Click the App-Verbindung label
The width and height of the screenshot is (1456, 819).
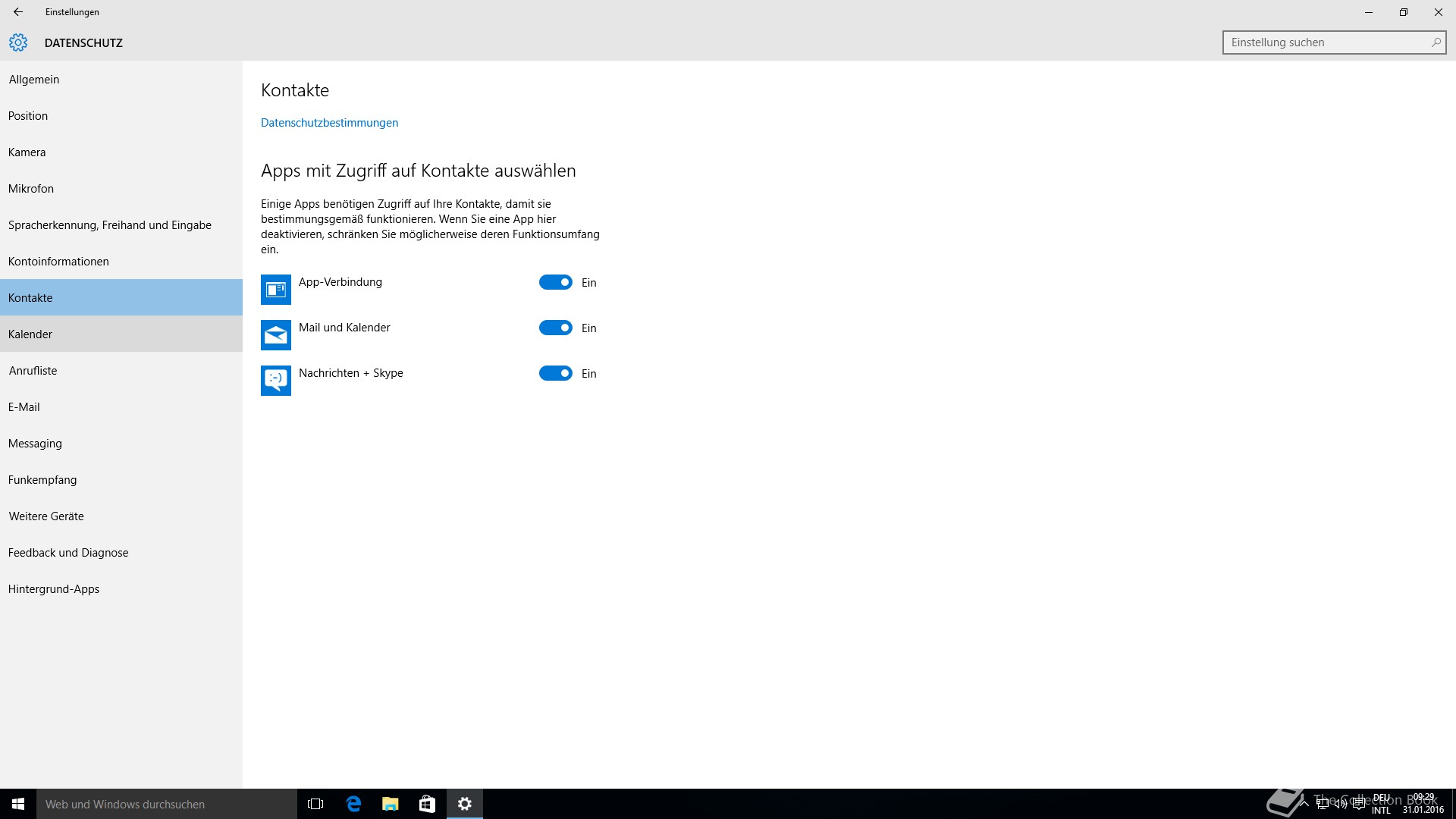[x=340, y=282]
